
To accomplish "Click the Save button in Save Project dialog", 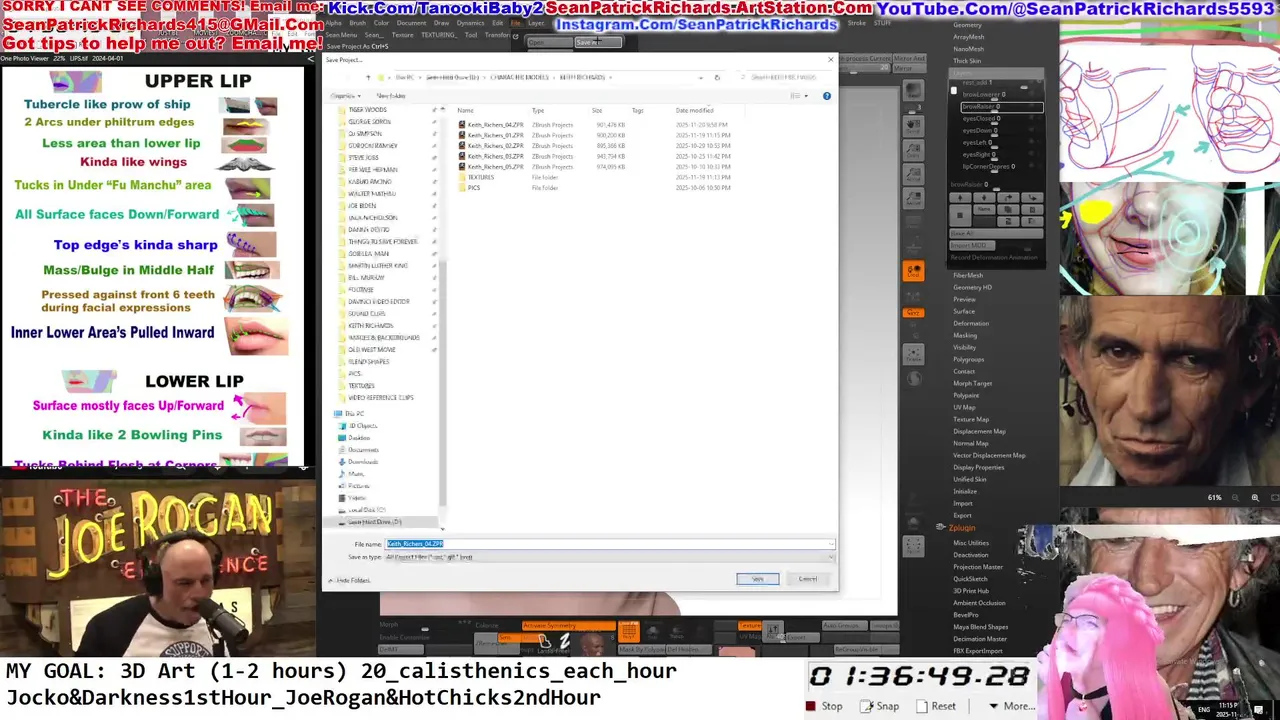I will [x=757, y=579].
